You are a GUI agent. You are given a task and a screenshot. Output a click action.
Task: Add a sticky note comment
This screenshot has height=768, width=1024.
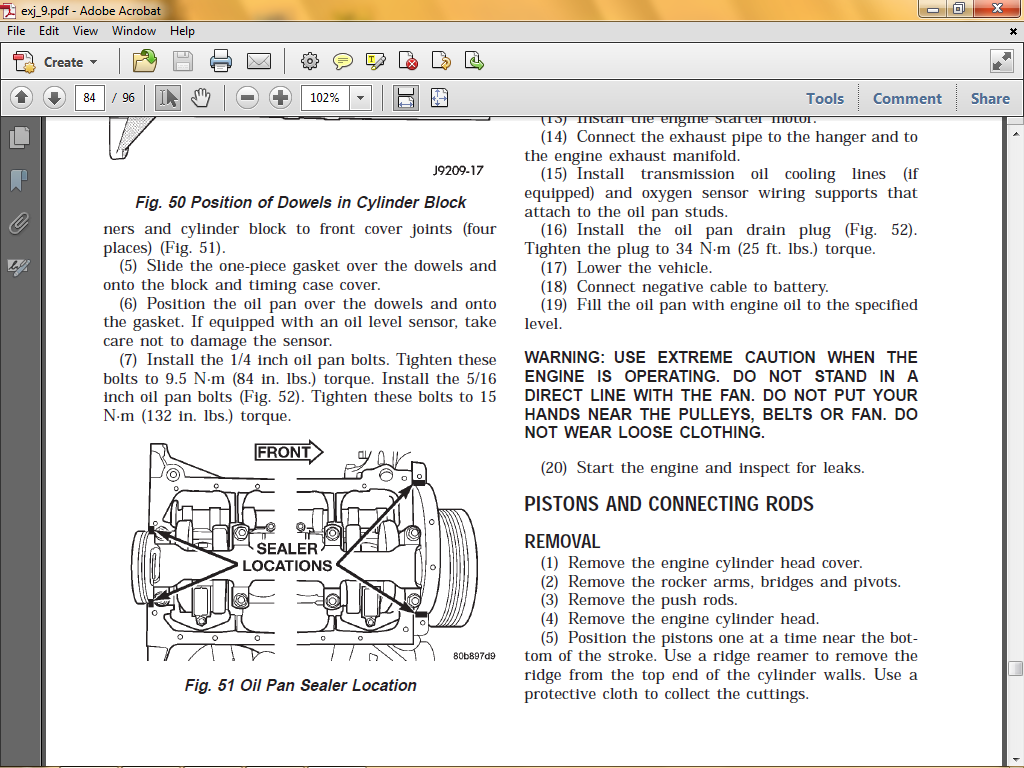343,62
